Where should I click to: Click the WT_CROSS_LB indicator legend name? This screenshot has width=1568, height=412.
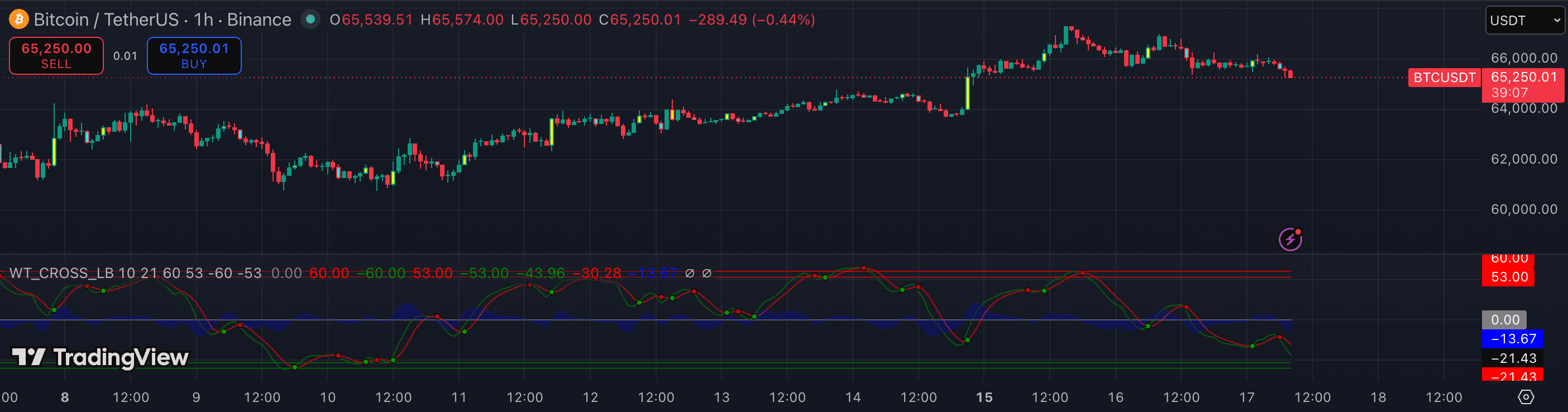pyautogui.click(x=62, y=273)
